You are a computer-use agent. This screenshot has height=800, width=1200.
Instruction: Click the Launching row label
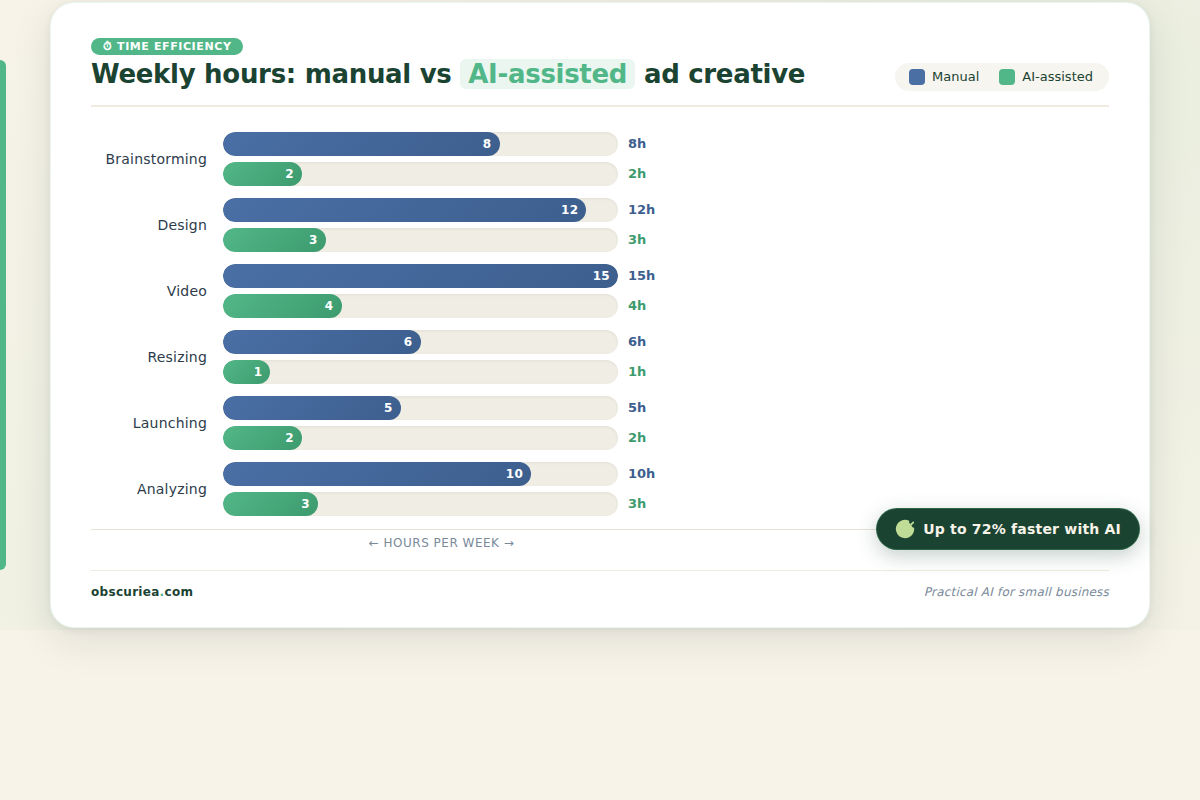pos(170,423)
